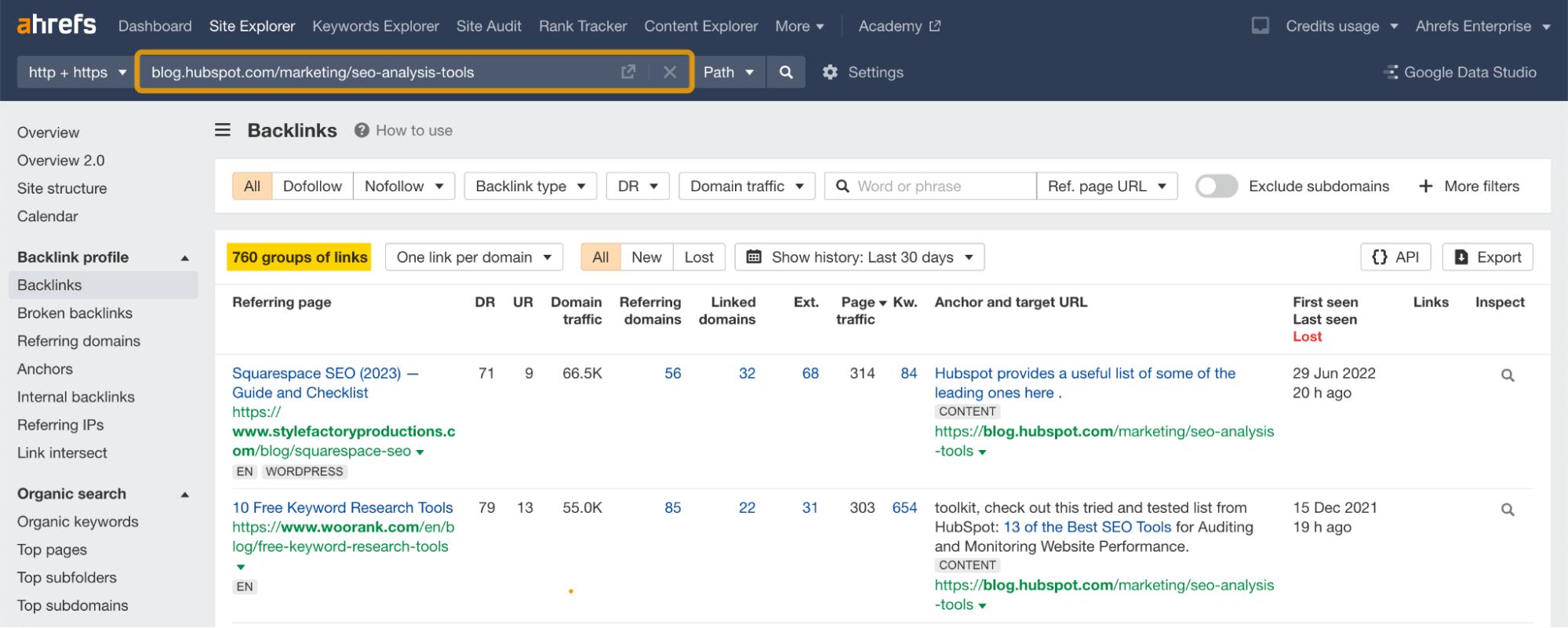1568x628 pixels.
Task: Open Squarespace SEO (2023) referring page link
Action: tap(325, 383)
